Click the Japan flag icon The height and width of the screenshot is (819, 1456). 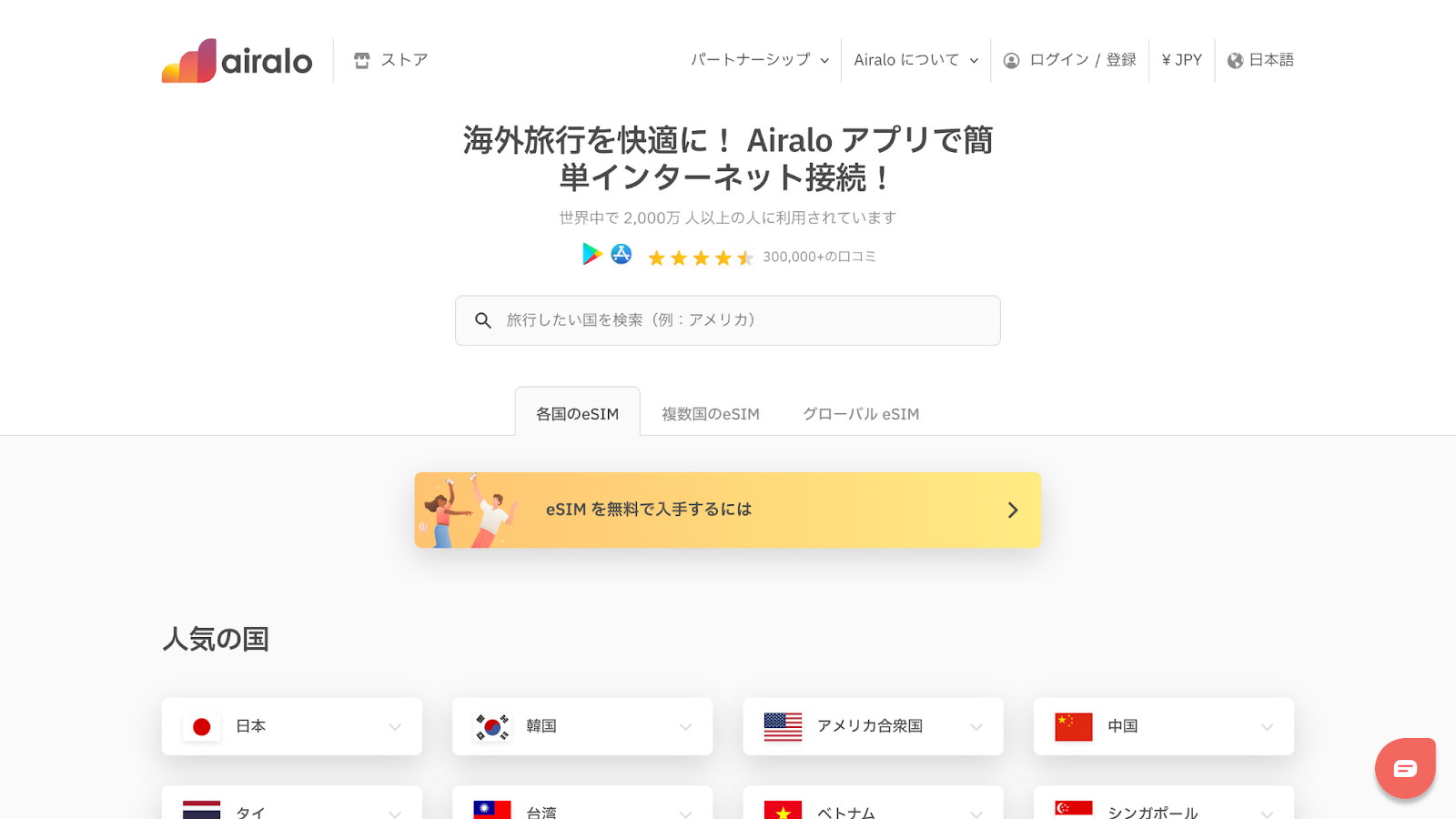coord(202,726)
